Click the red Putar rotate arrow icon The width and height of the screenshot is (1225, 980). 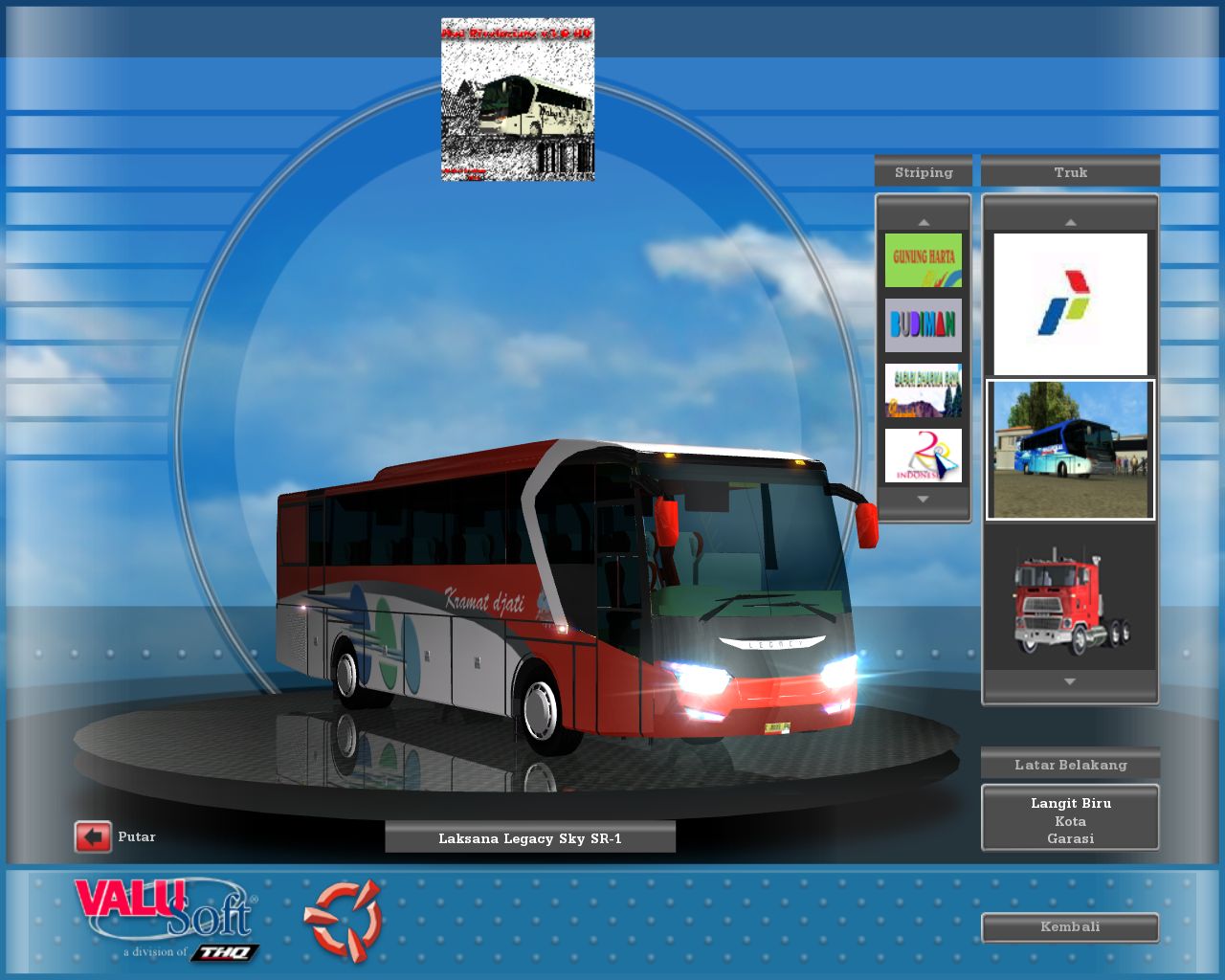(x=93, y=837)
